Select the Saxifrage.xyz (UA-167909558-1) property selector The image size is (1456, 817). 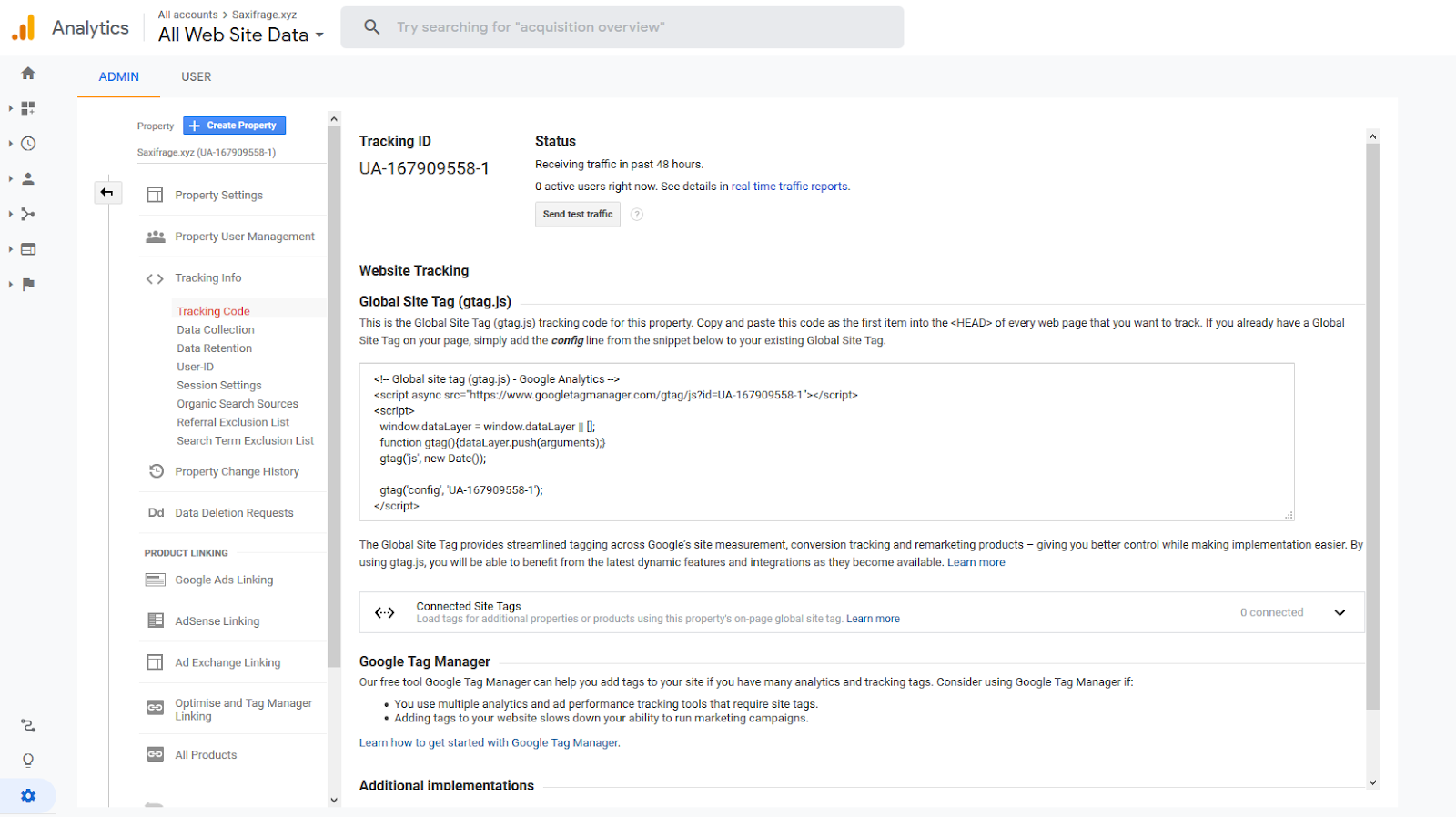[207, 153]
